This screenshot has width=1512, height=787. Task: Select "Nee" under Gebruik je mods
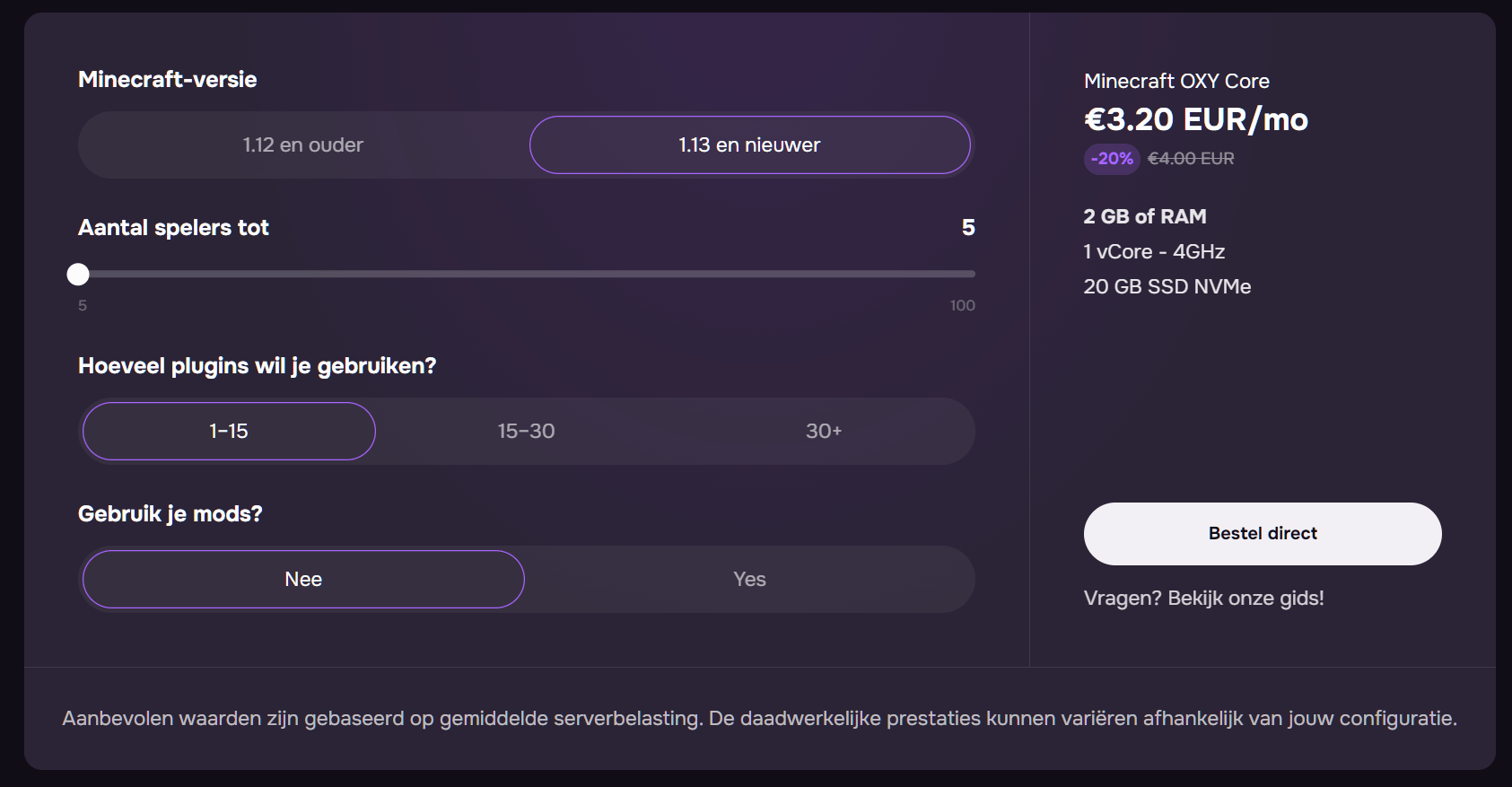[x=303, y=579]
